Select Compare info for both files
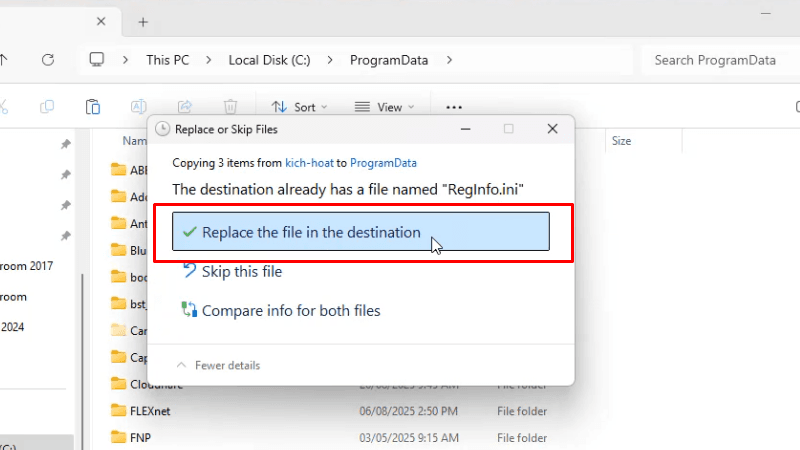This screenshot has height=450, width=800. [x=290, y=310]
